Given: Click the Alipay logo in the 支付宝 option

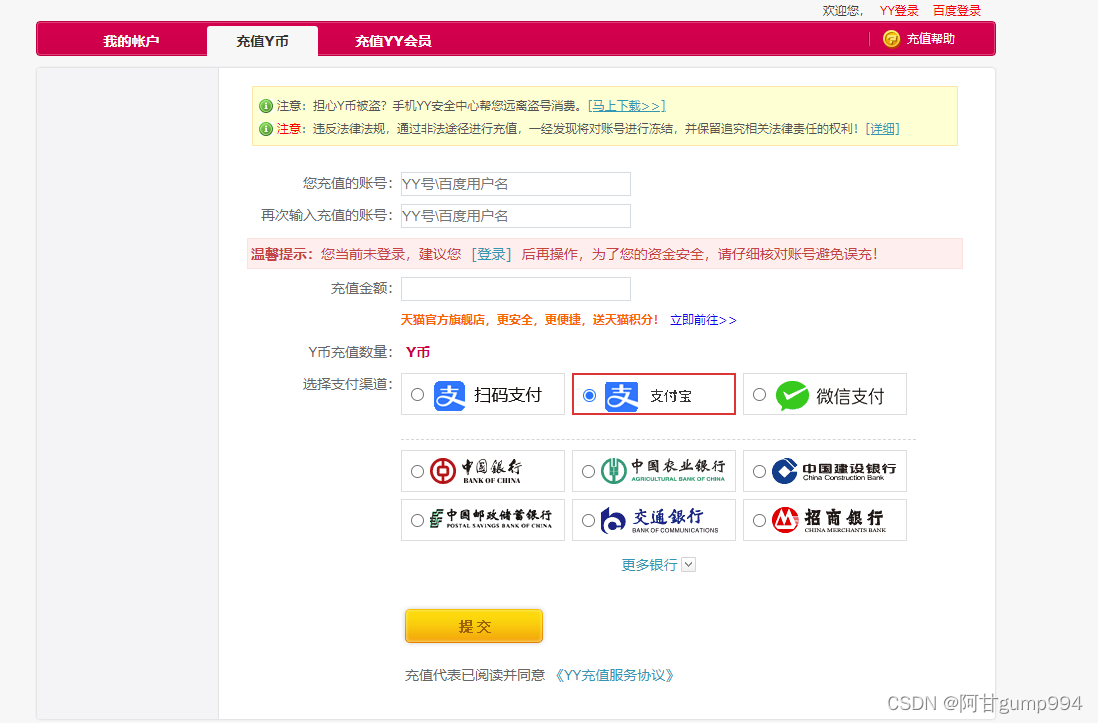Looking at the screenshot, I should (622, 396).
